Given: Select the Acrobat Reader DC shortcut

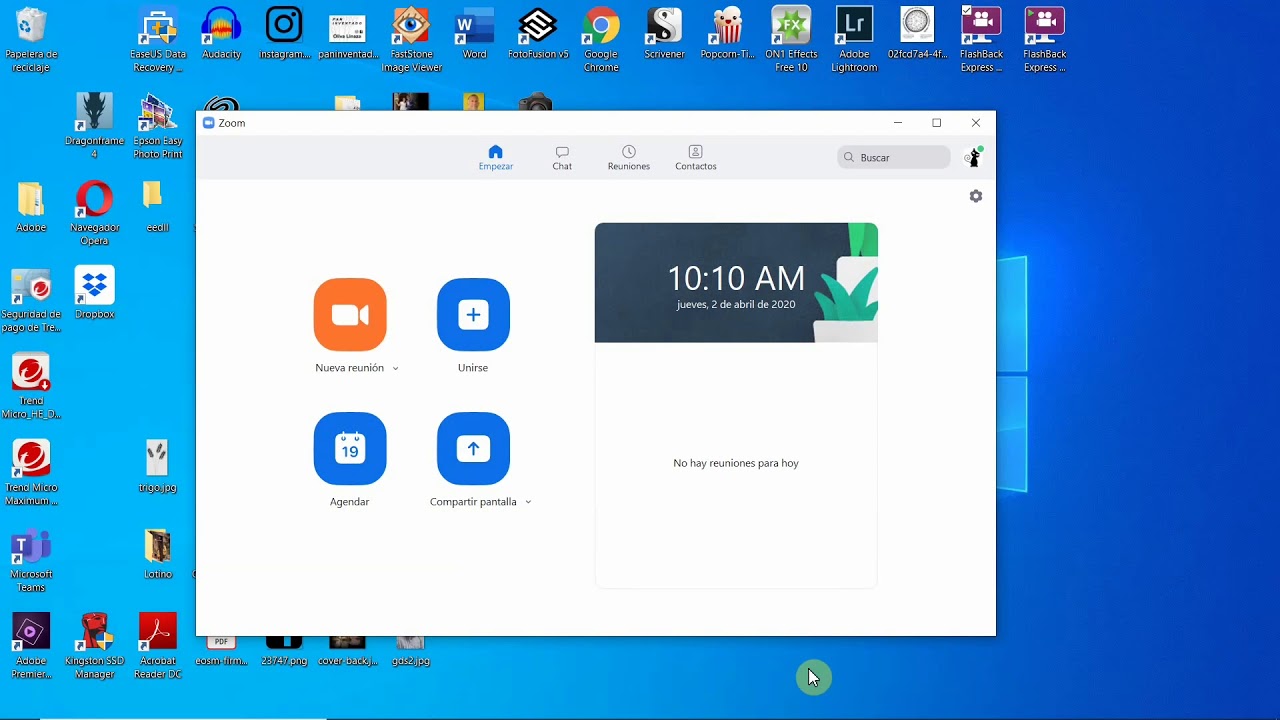Looking at the screenshot, I should (158, 647).
